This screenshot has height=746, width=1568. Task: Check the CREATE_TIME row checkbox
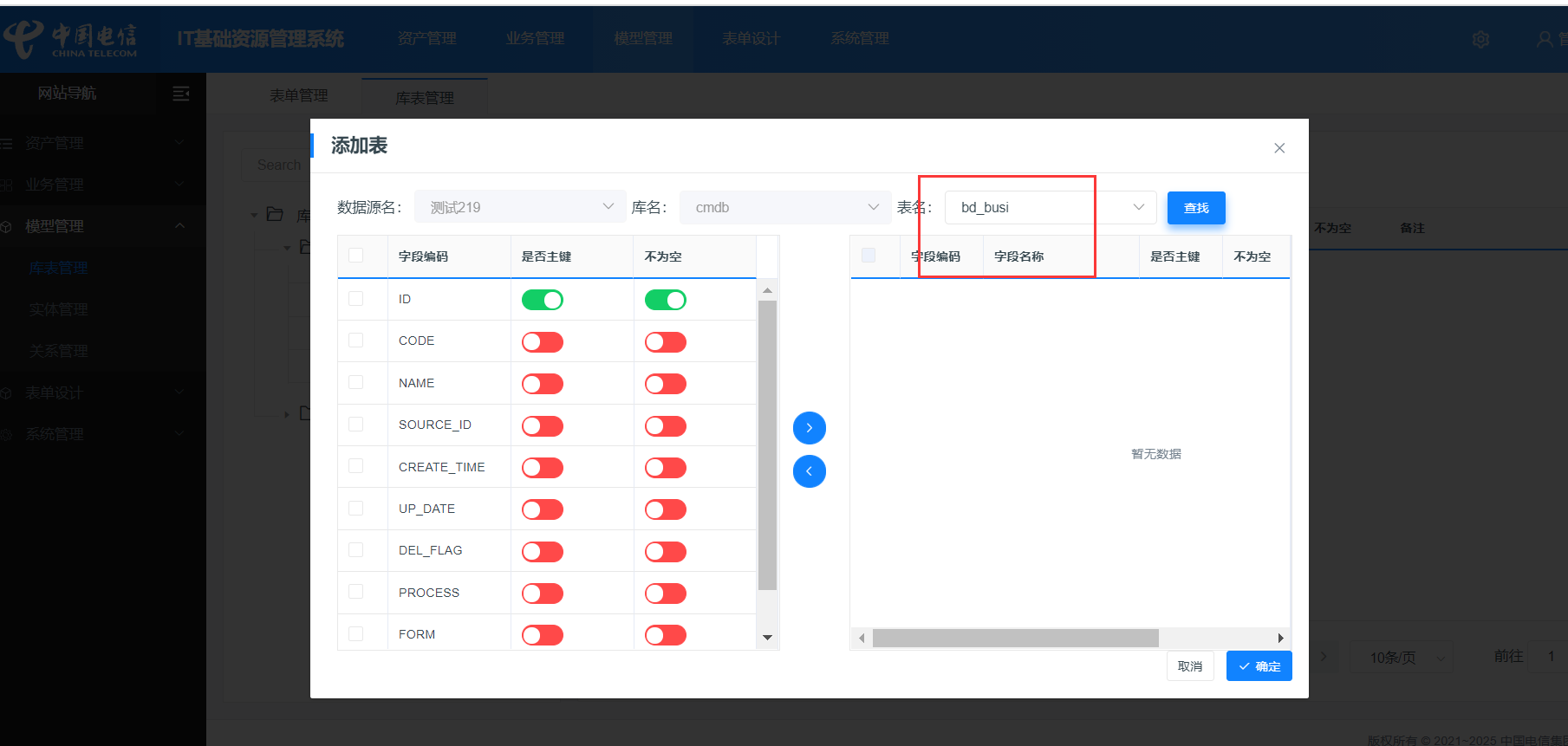pos(355,466)
